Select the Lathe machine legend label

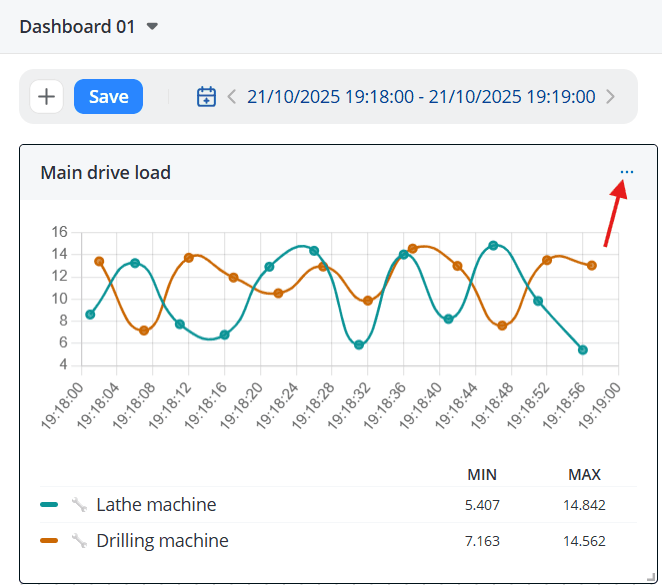coord(156,504)
